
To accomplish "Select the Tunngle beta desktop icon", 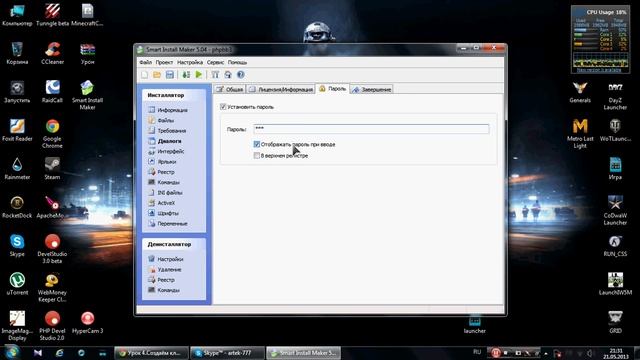I will (x=52, y=15).
